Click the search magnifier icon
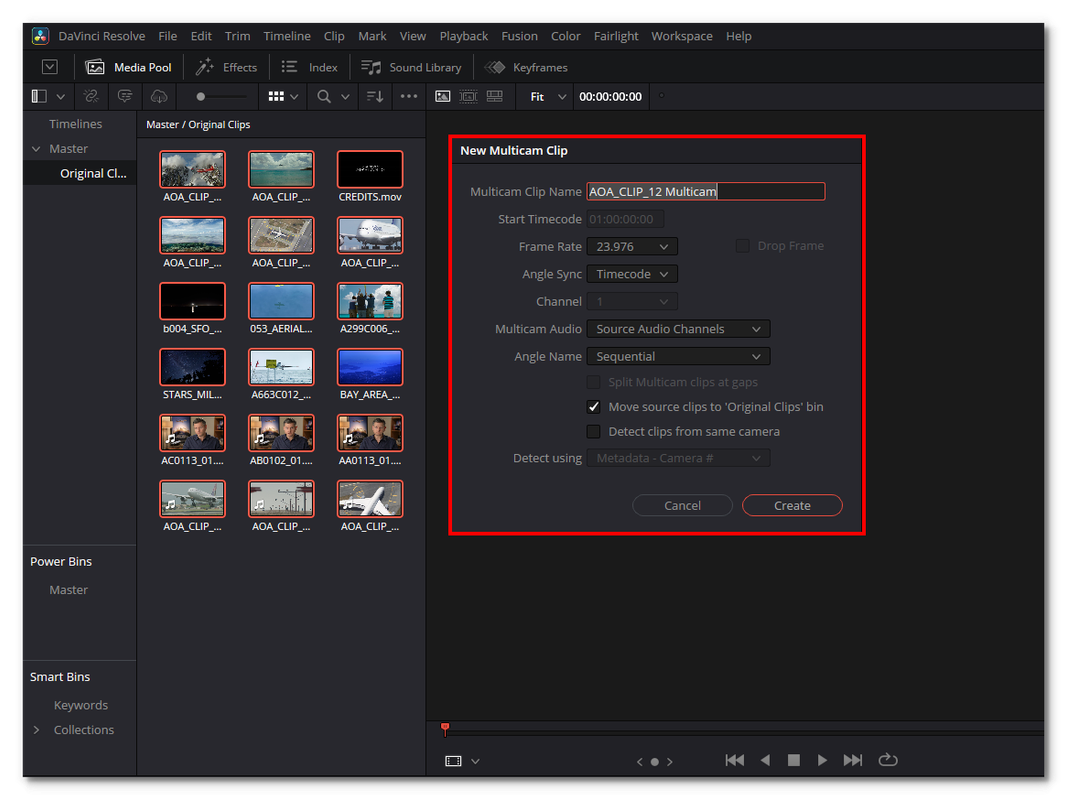Screen dimensions: 1067x800 (324, 97)
